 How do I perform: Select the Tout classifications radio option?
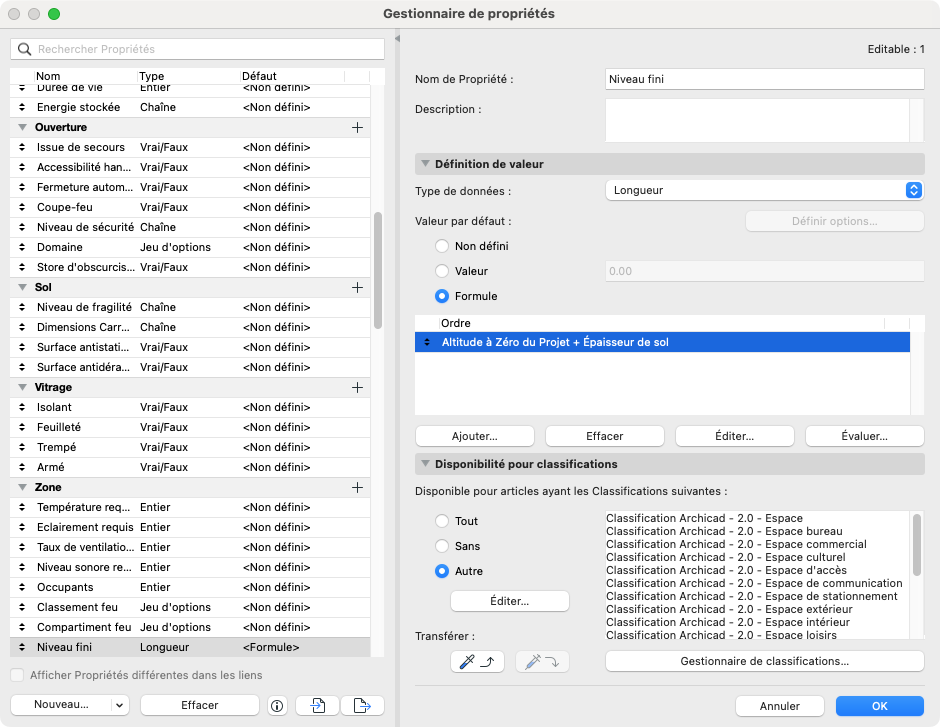pyautogui.click(x=442, y=521)
